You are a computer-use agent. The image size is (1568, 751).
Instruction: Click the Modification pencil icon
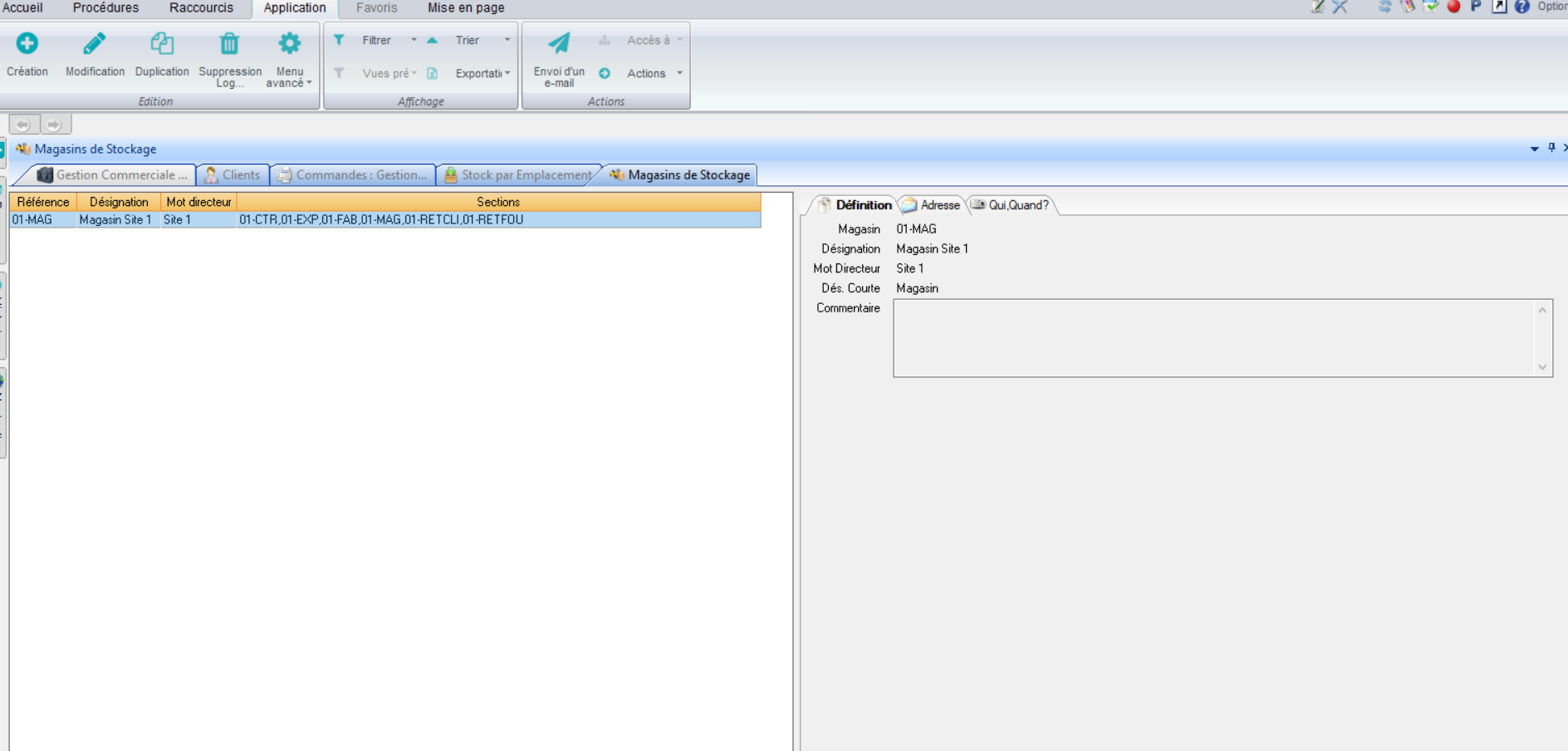pyautogui.click(x=95, y=43)
